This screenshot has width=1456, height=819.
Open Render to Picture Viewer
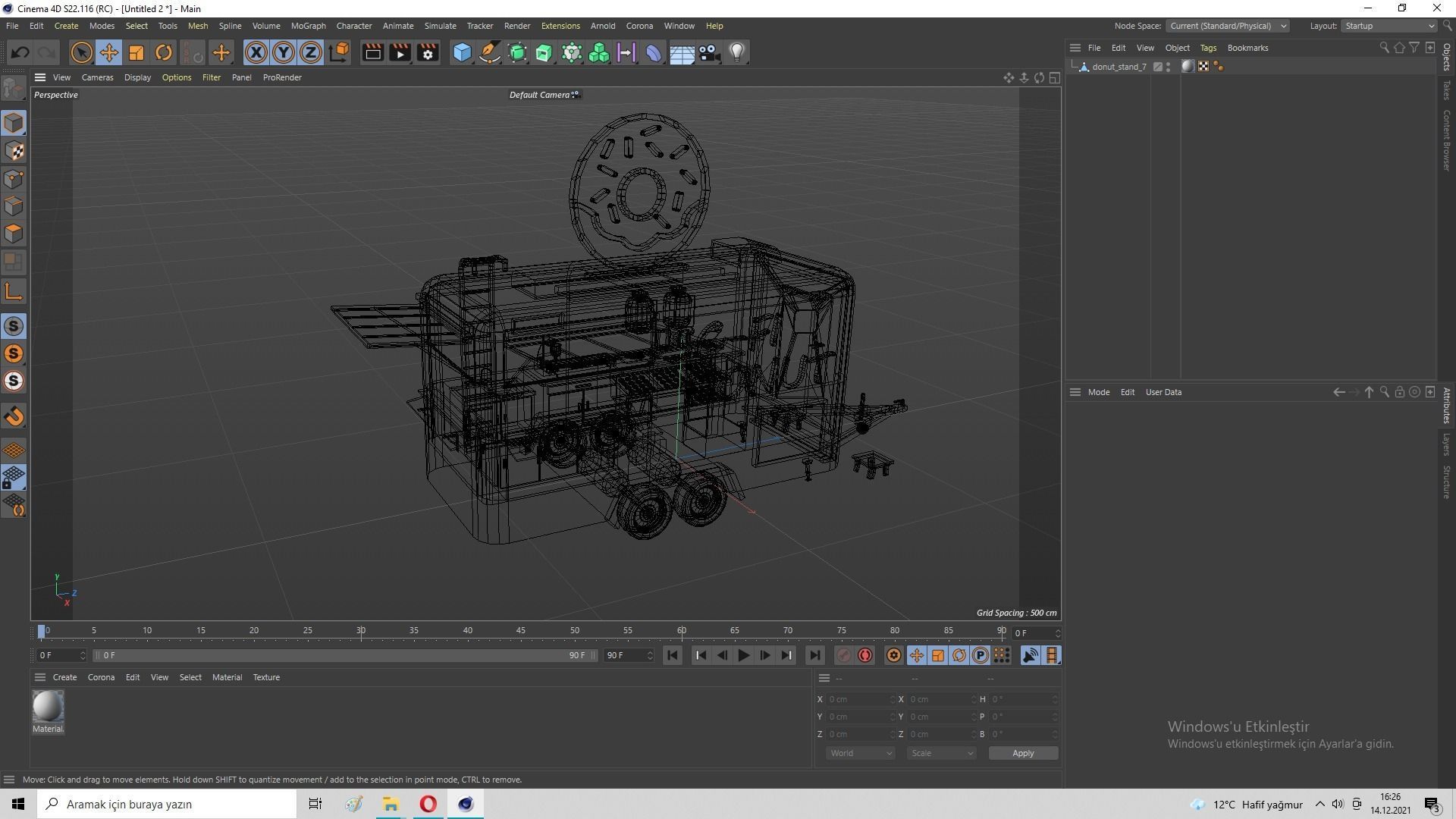coord(400,52)
